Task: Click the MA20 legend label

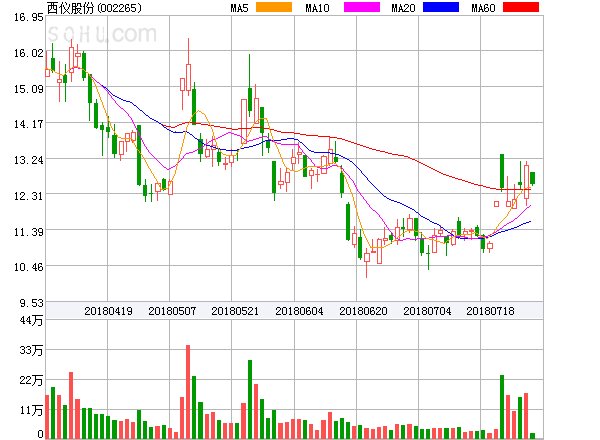Action: (x=403, y=8)
